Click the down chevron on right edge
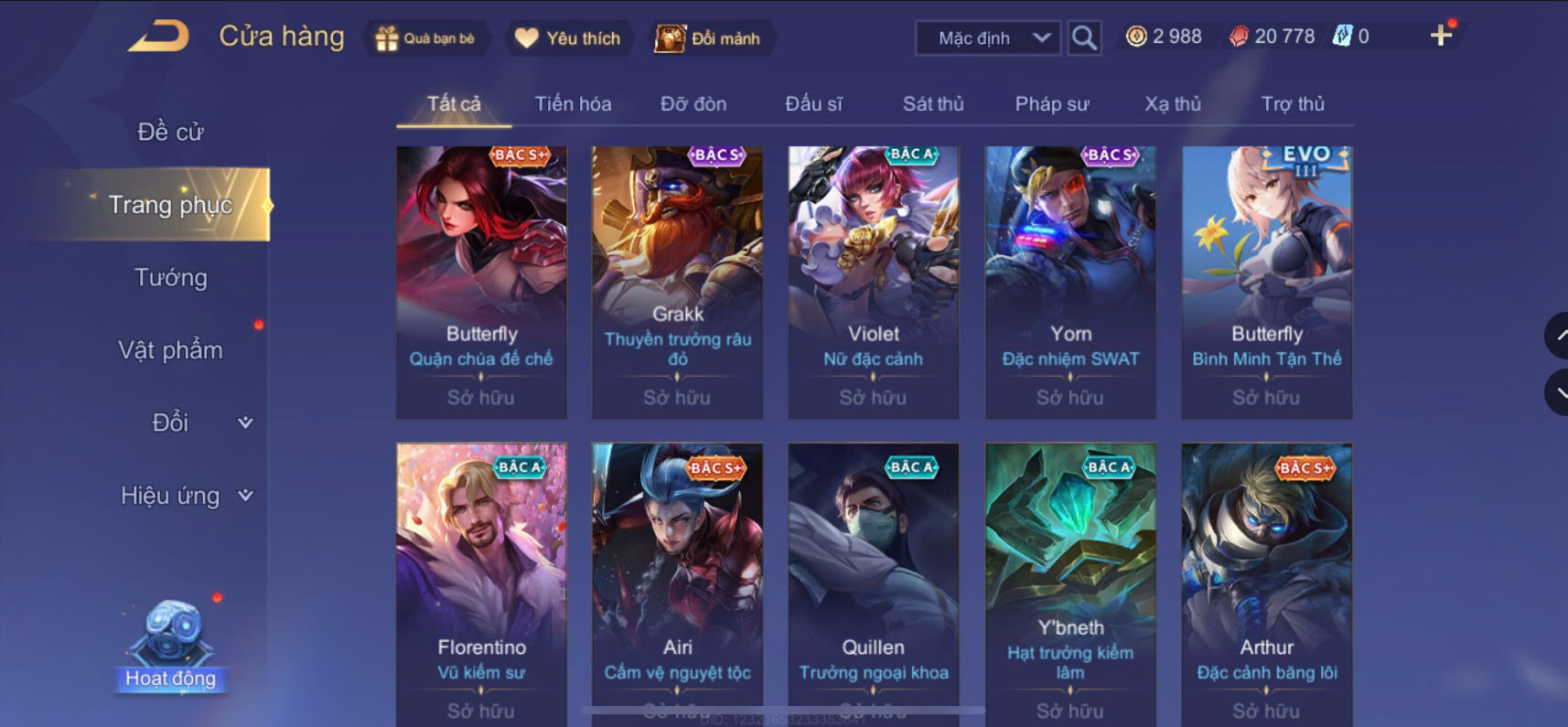The width and height of the screenshot is (1568, 727). coord(1557,392)
